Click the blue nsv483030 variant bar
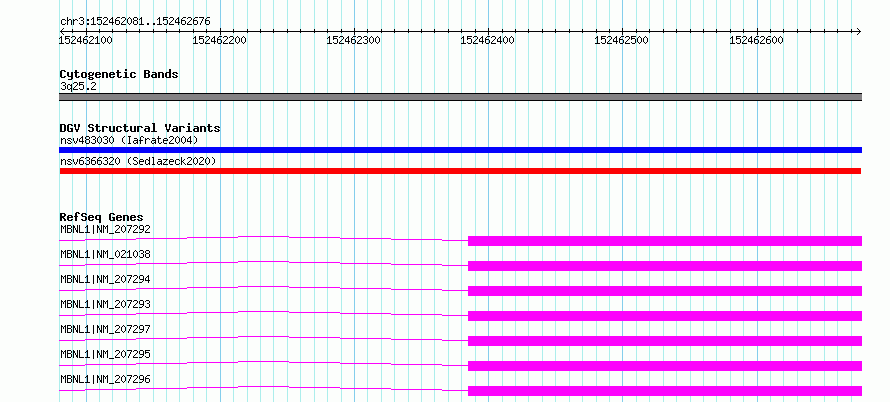 pyautogui.click(x=460, y=150)
